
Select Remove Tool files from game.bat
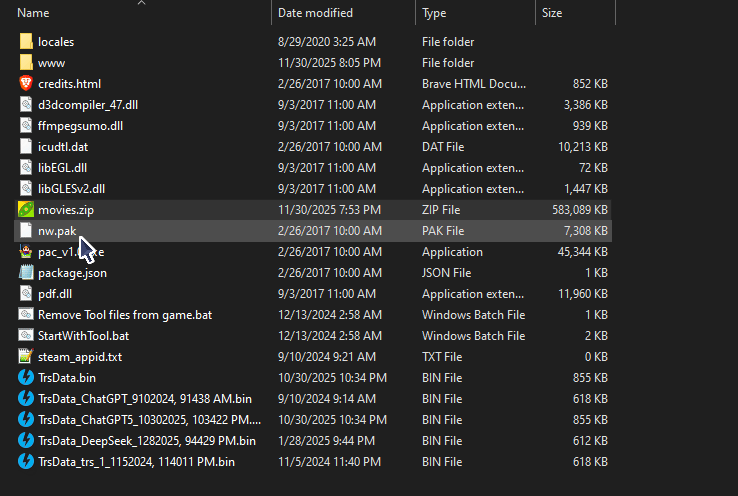tap(124, 315)
